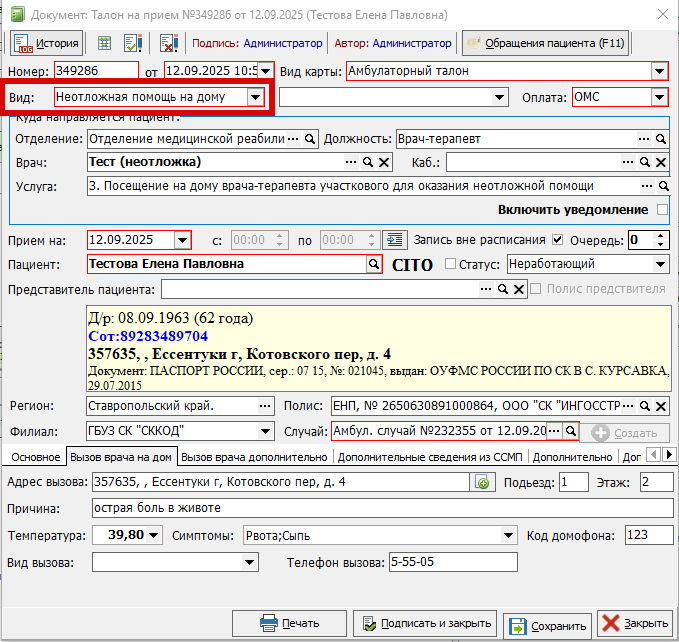Search the Случай field with magnifier icon

pyautogui.click(x=570, y=431)
